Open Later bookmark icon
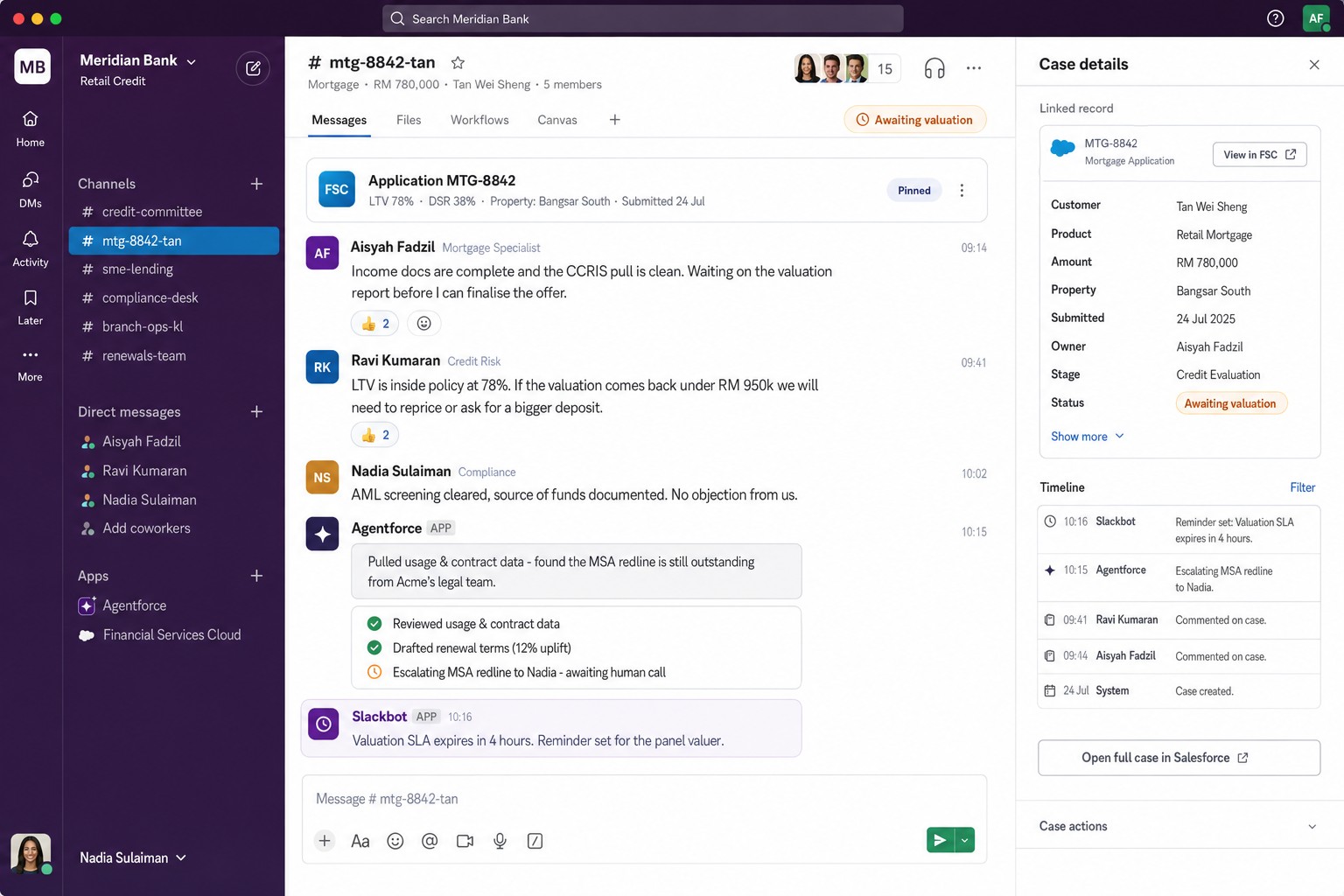 click(30, 307)
